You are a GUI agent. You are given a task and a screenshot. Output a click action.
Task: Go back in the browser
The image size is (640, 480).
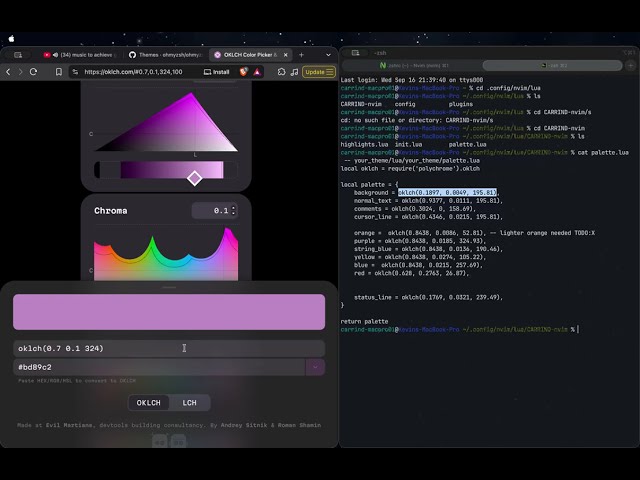(x=8, y=72)
